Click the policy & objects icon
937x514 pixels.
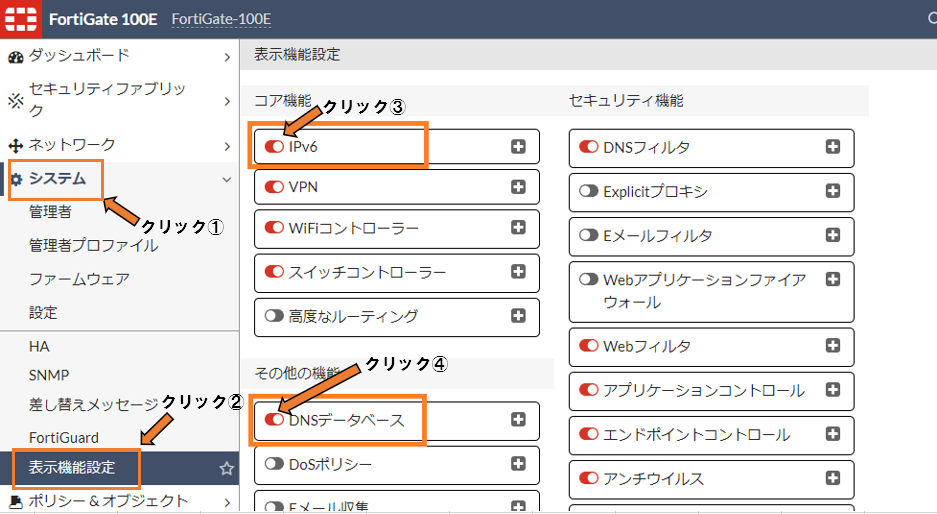pyautogui.click(x=16, y=501)
